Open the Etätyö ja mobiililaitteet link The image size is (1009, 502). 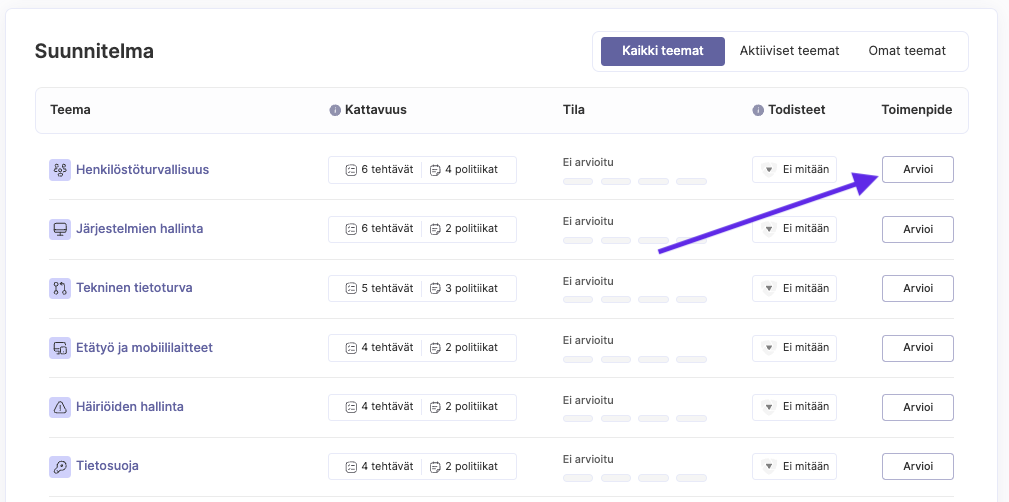pos(144,348)
